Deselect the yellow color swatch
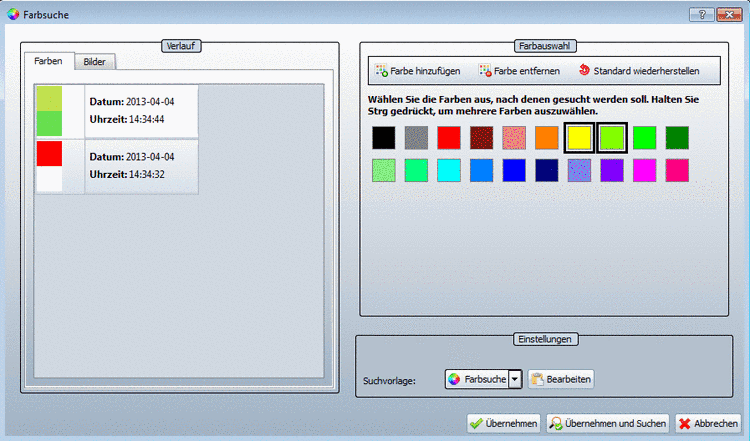 pos(579,138)
